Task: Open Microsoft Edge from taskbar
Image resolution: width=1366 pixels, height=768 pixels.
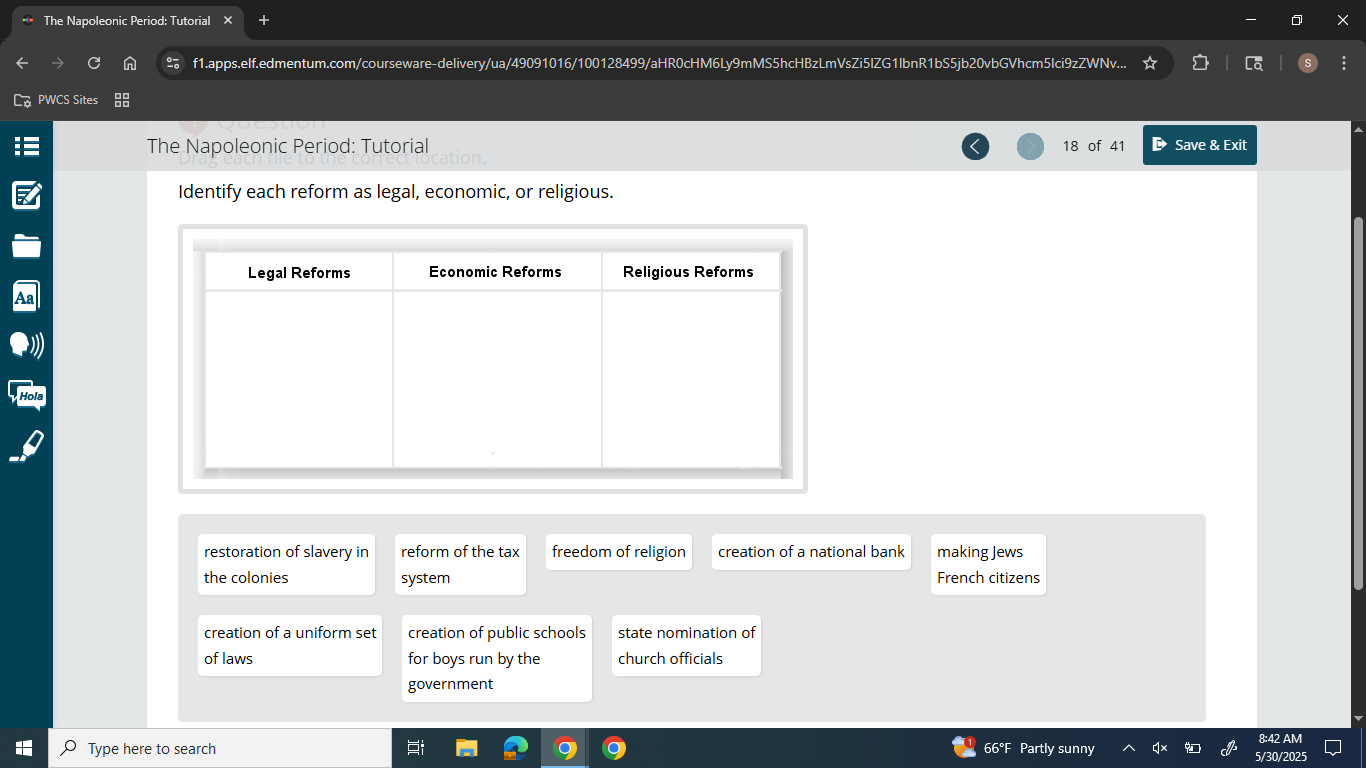Action: coord(516,748)
